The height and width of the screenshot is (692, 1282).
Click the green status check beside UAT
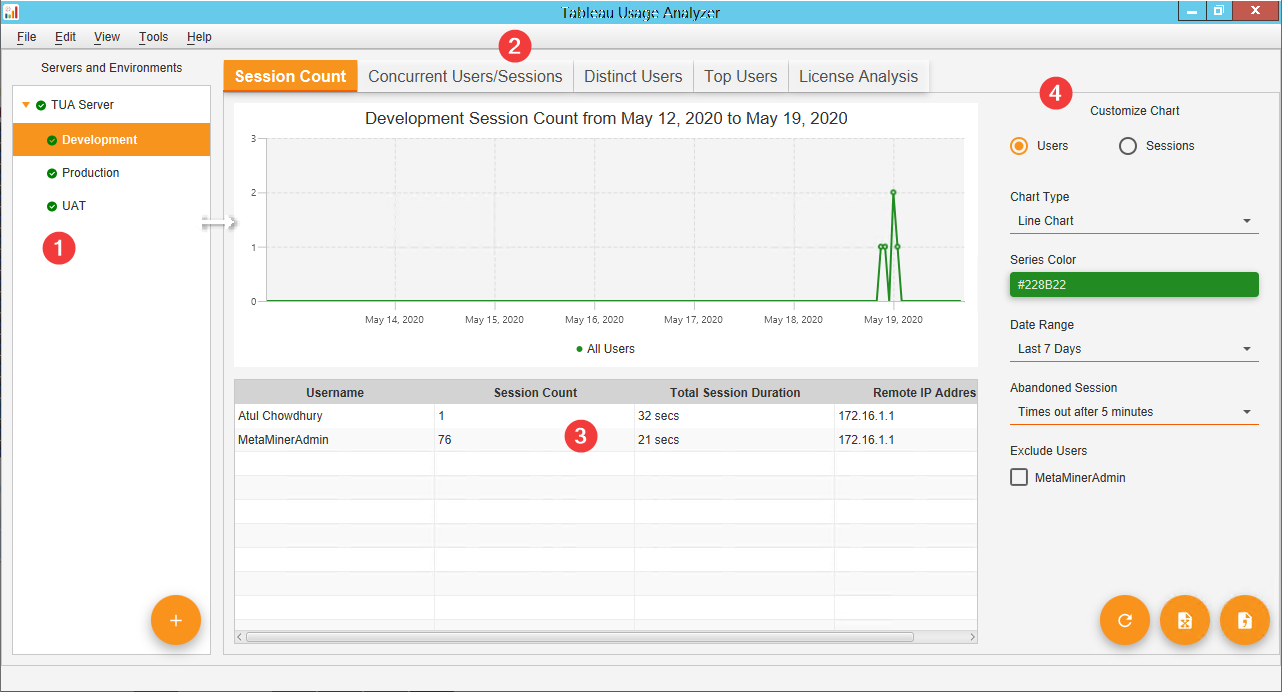coord(52,207)
